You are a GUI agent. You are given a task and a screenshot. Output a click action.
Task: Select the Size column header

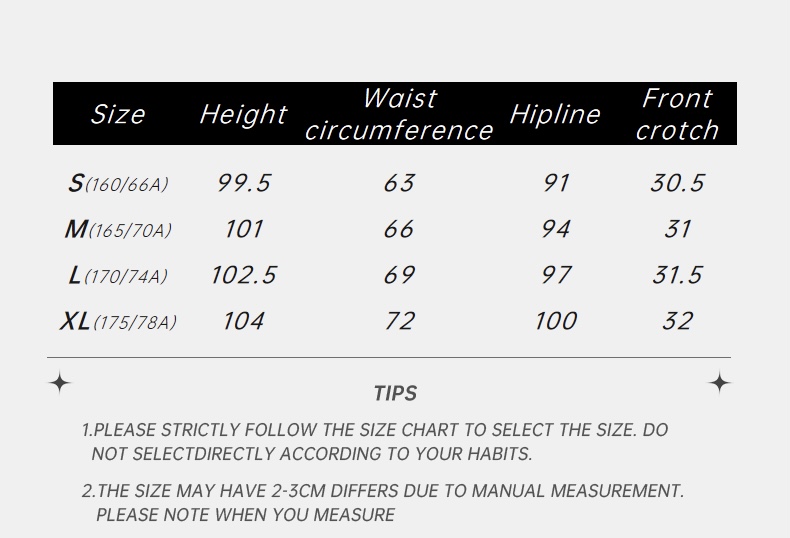click(118, 114)
